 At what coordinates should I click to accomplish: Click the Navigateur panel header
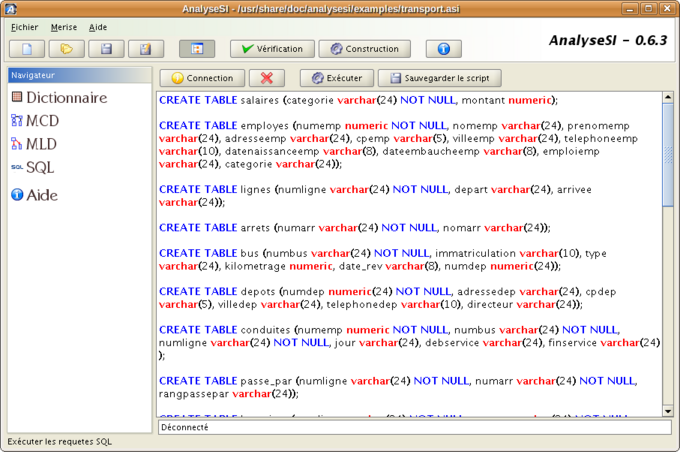click(80, 75)
